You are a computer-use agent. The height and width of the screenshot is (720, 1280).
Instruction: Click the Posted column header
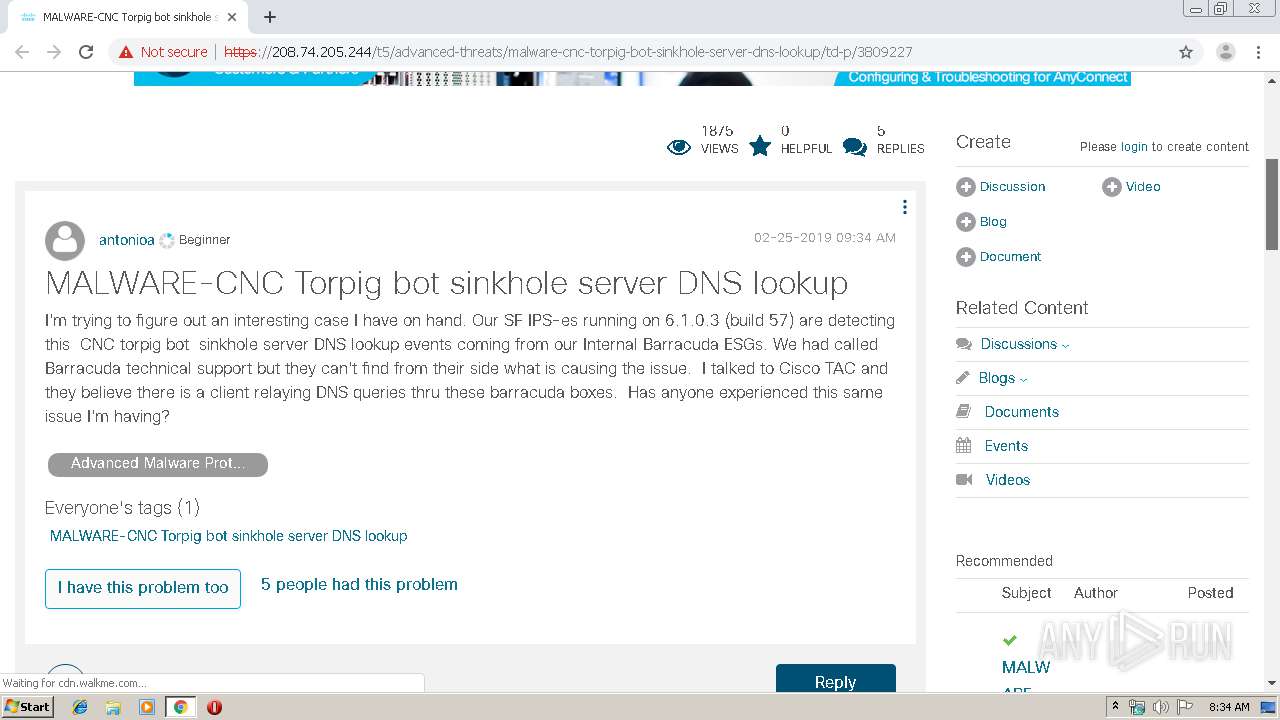click(1210, 593)
